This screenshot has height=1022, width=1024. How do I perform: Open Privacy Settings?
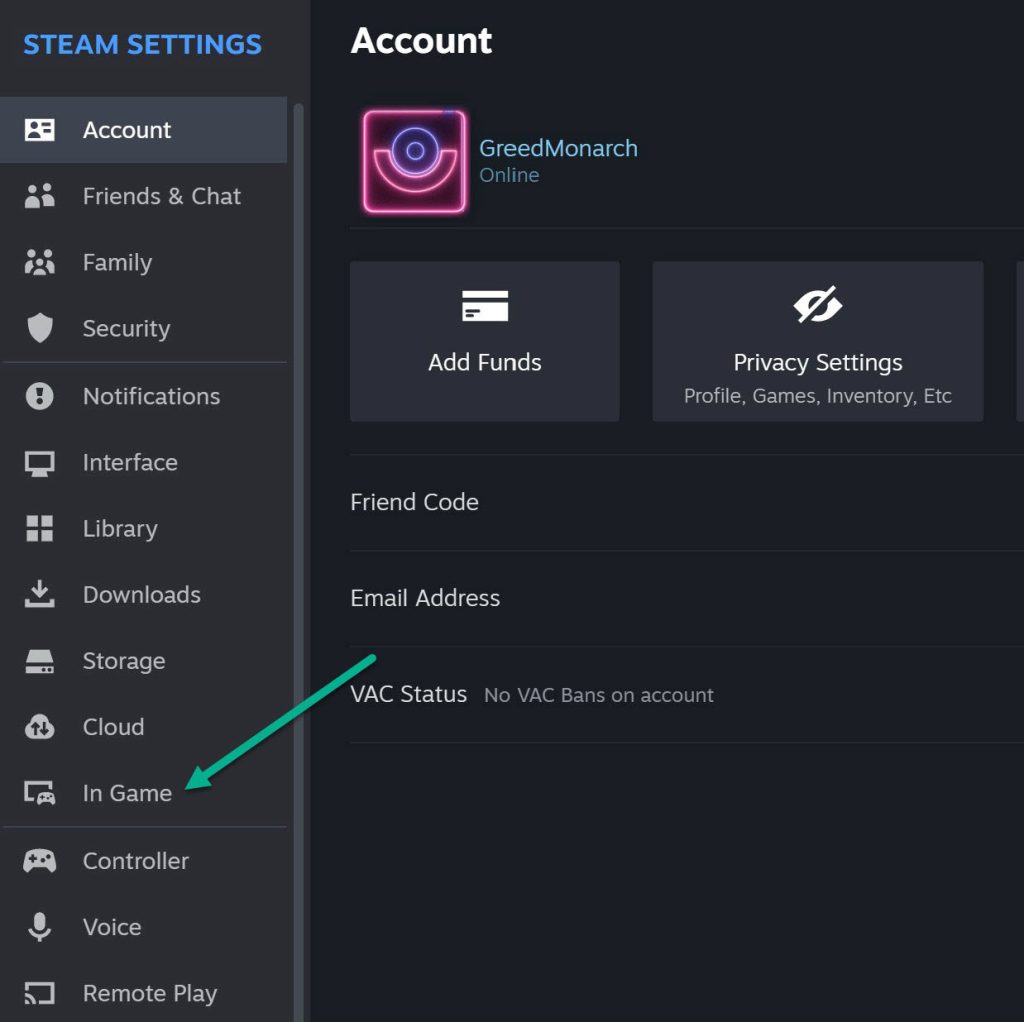coord(817,340)
